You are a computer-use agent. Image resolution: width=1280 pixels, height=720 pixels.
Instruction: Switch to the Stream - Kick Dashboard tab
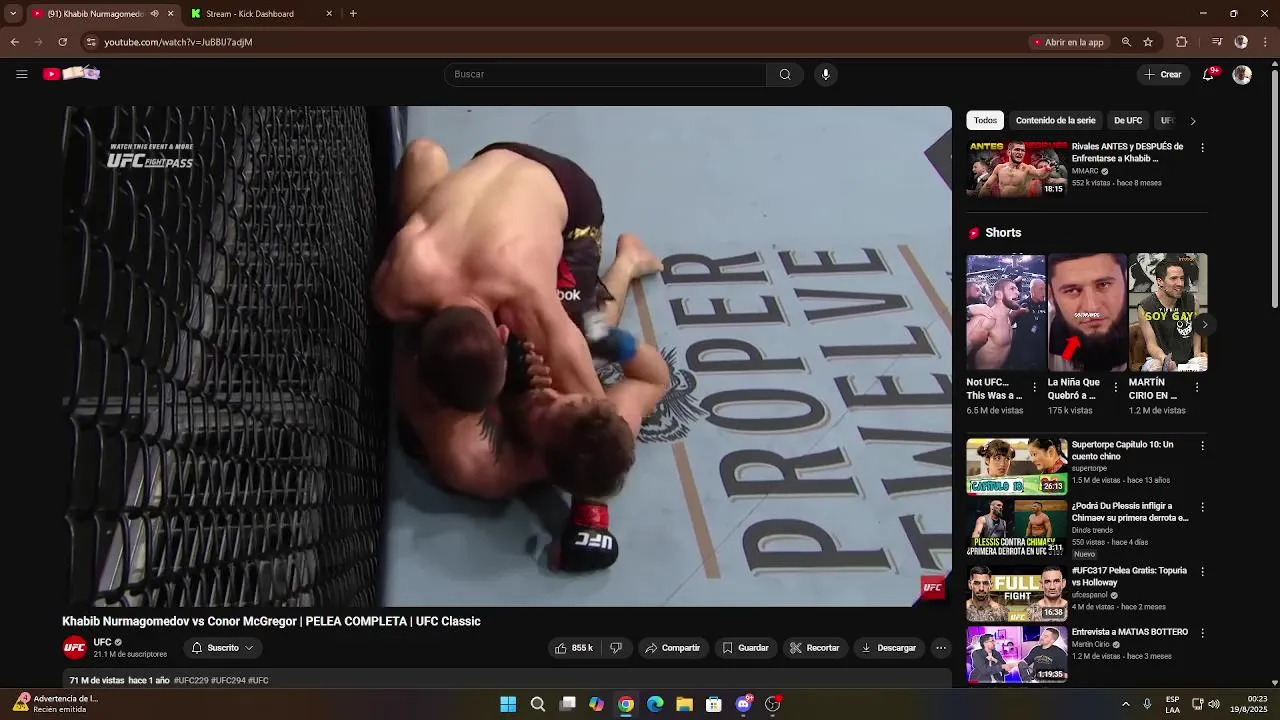click(x=250, y=14)
